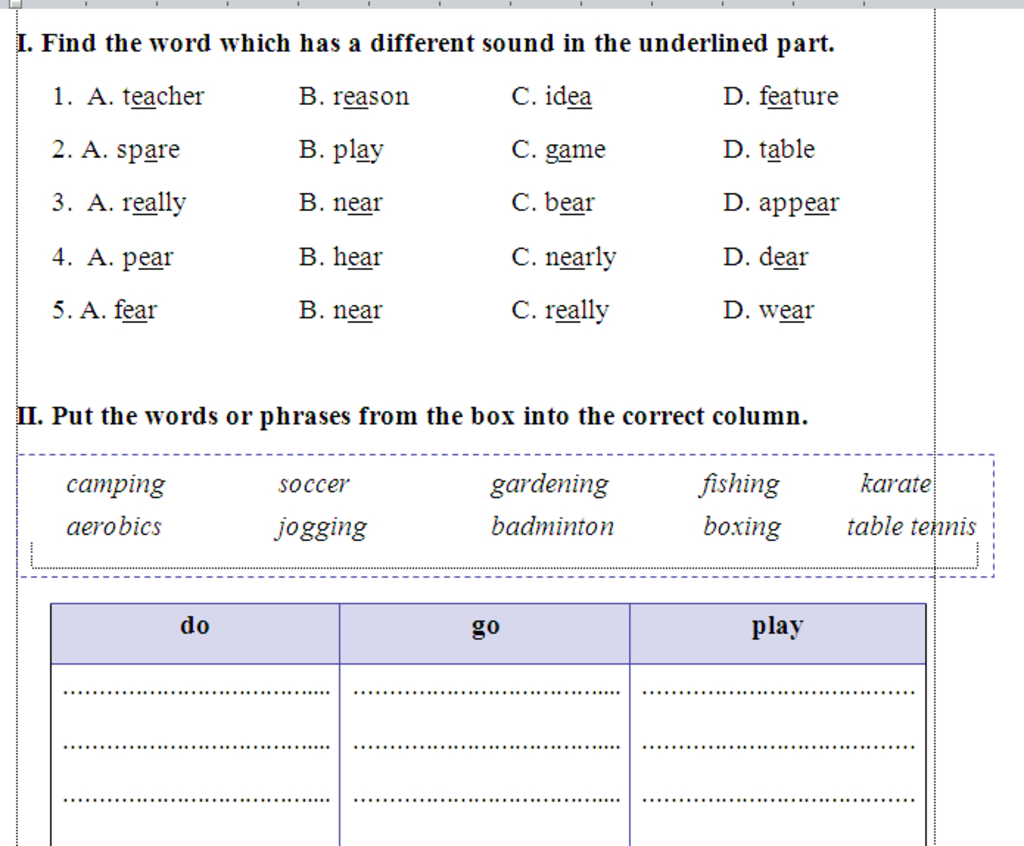Click the word 'appear' in question 3
The height and width of the screenshot is (846, 1024).
(798, 203)
